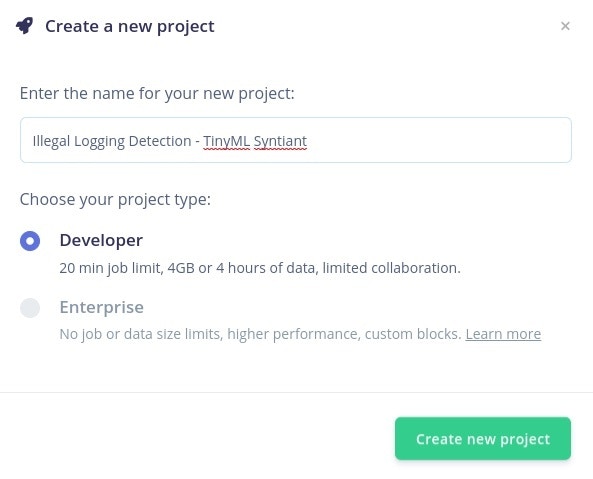This screenshot has width=593, height=479.
Task: Click the 20 min job limit description text
Action: (x=260, y=268)
